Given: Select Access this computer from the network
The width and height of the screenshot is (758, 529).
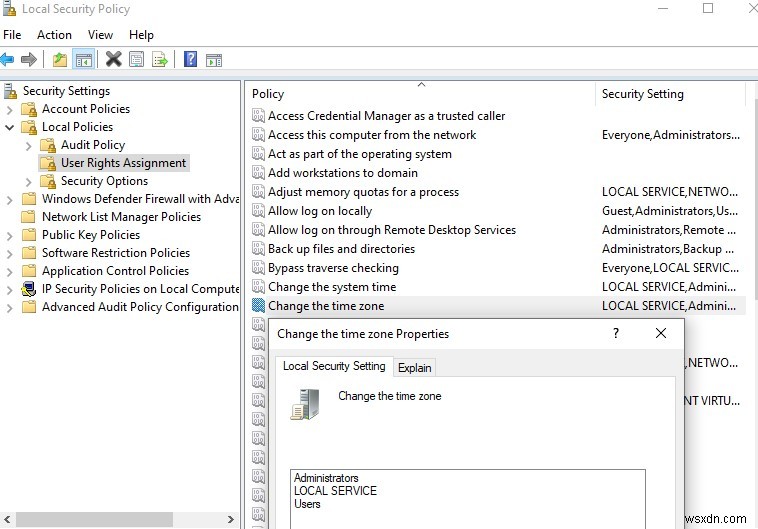Looking at the screenshot, I should click(x=372, y=135).
